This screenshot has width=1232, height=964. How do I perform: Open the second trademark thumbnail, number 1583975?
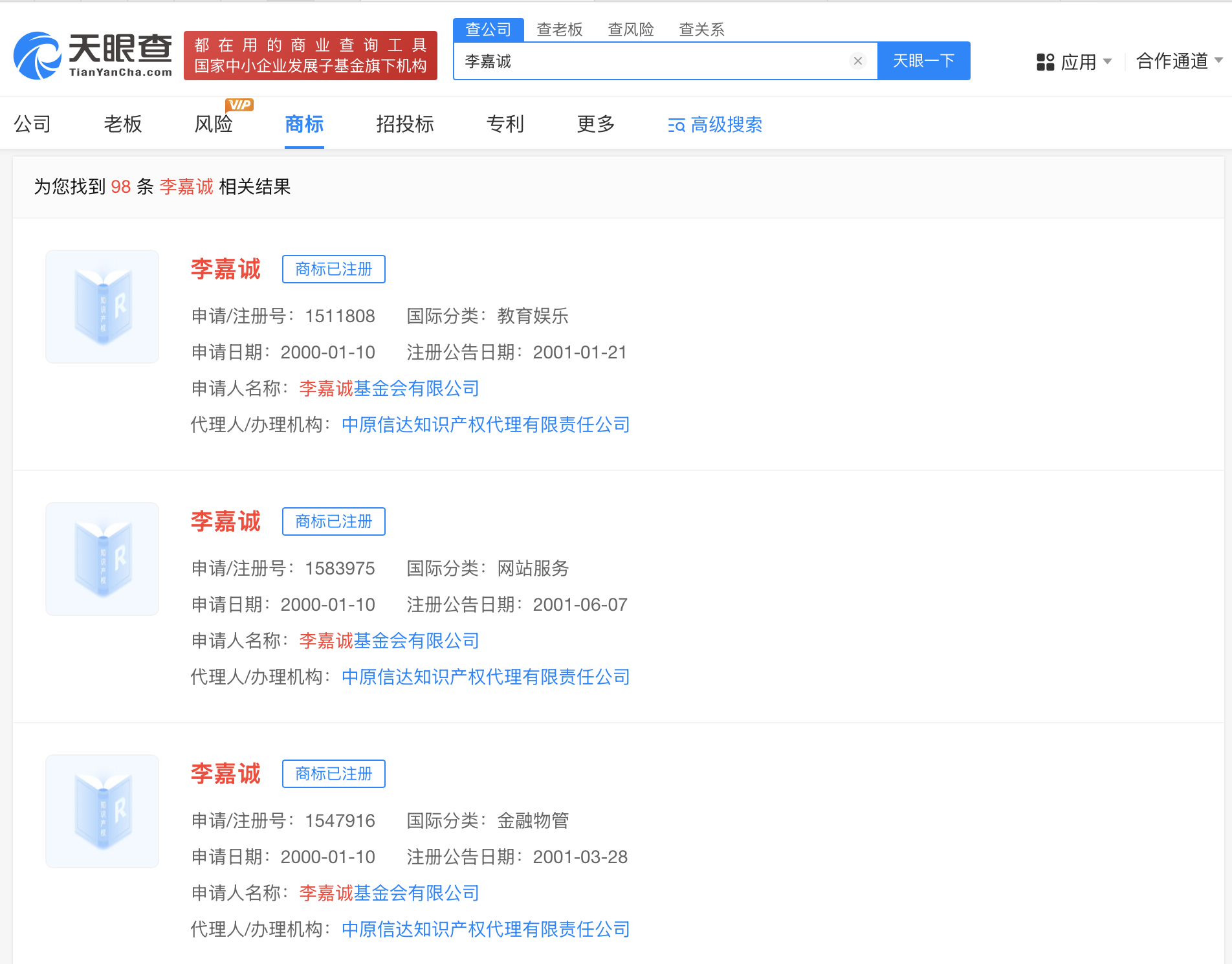pos(102,559)
